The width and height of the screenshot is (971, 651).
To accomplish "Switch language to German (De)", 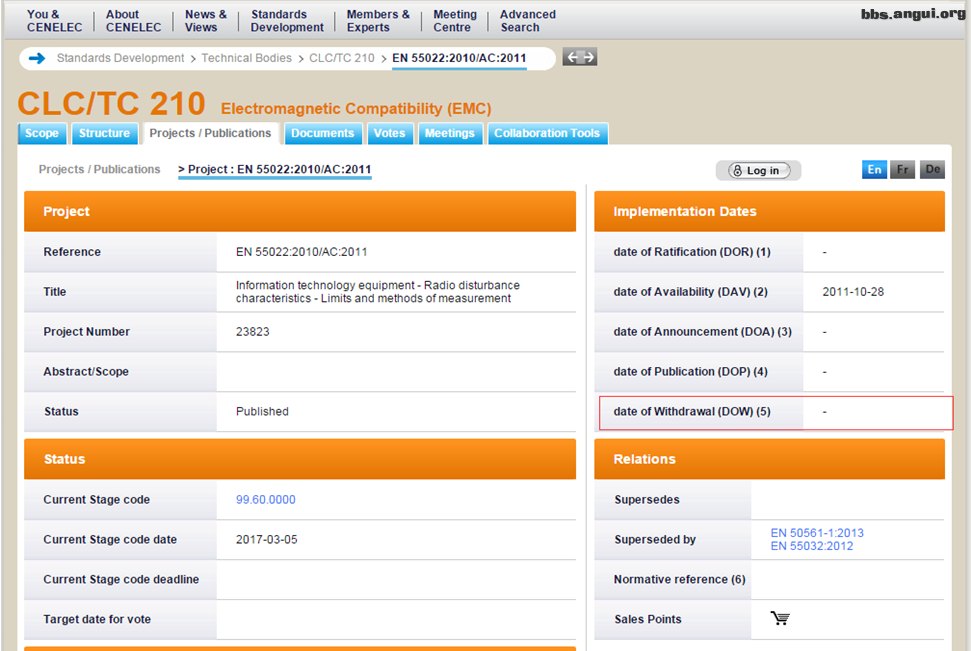I will pyautogui.click(x=932, y=170).
